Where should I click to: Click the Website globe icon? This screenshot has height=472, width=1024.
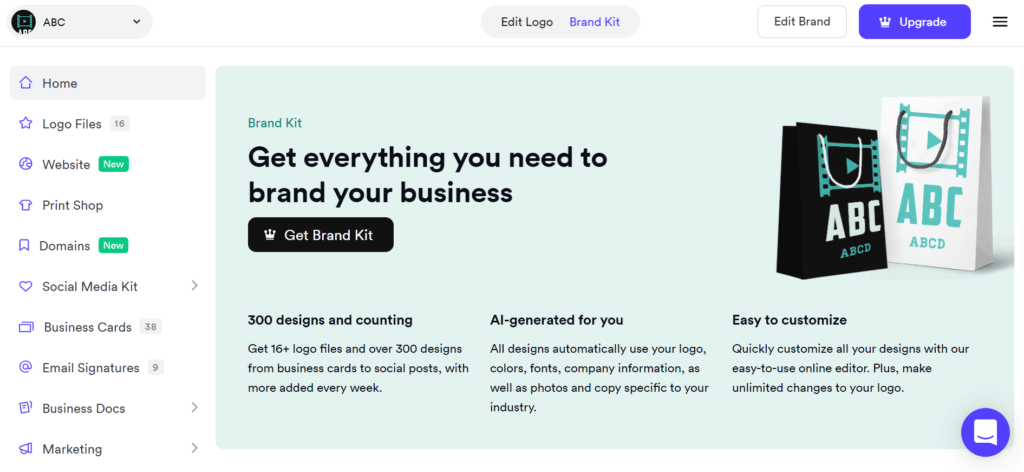click(x=25, y=164)
